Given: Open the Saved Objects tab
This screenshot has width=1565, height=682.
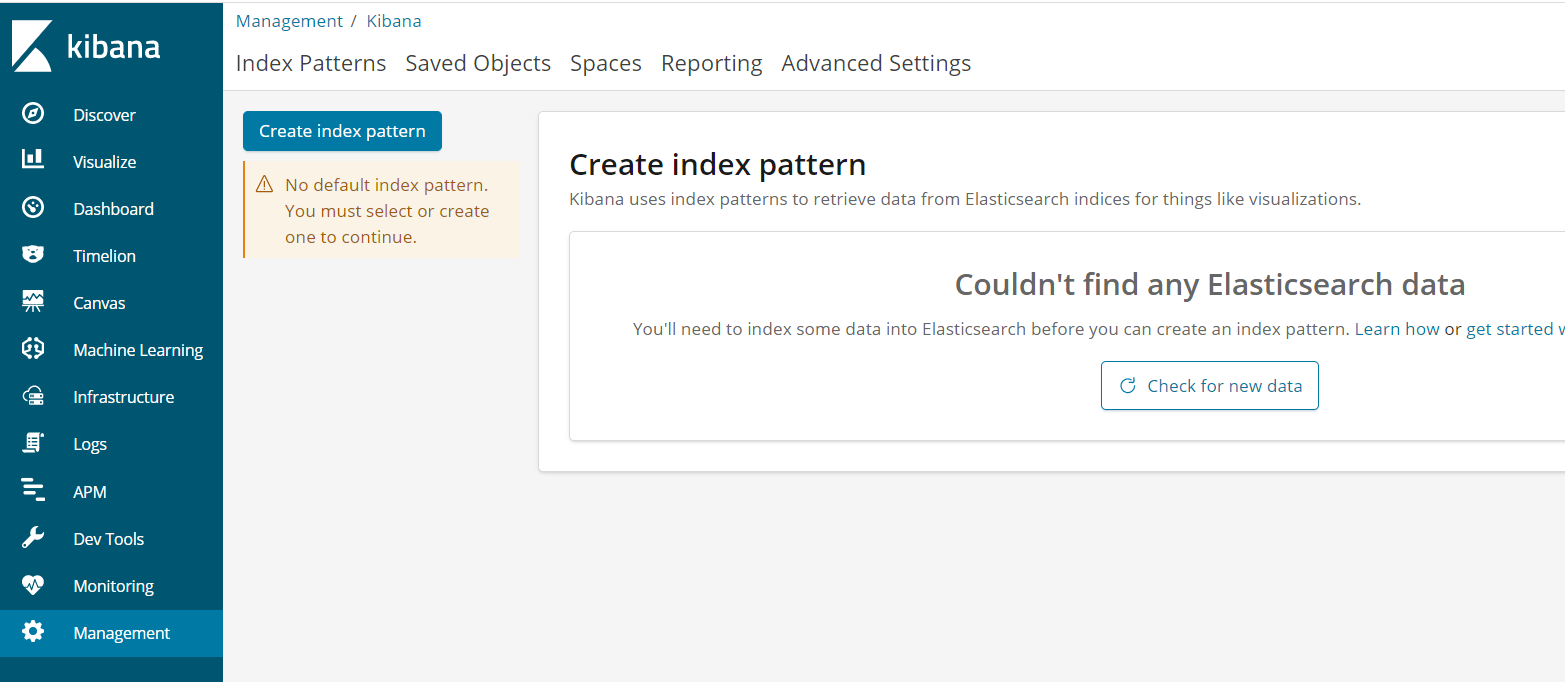Looking at the screenshot, I should (478, 63).
